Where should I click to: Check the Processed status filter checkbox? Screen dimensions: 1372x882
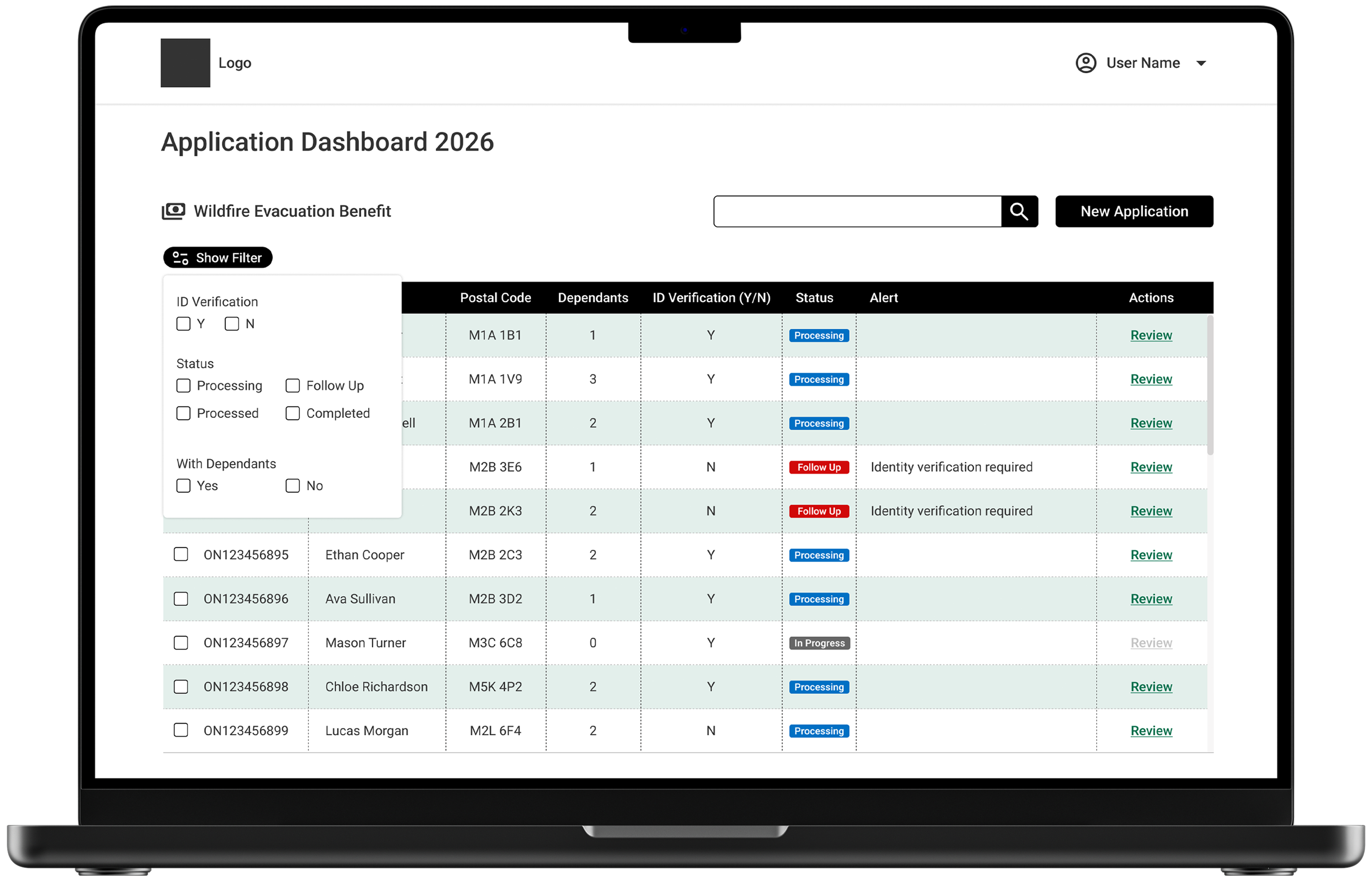(x=183, y=413)
